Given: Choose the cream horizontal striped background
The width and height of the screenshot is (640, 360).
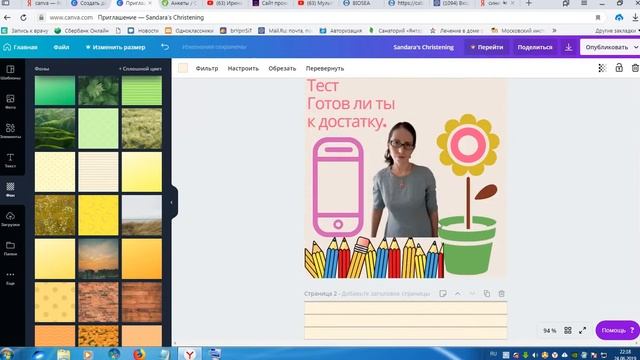Looking at the screenshot, I should coord(98,172).
